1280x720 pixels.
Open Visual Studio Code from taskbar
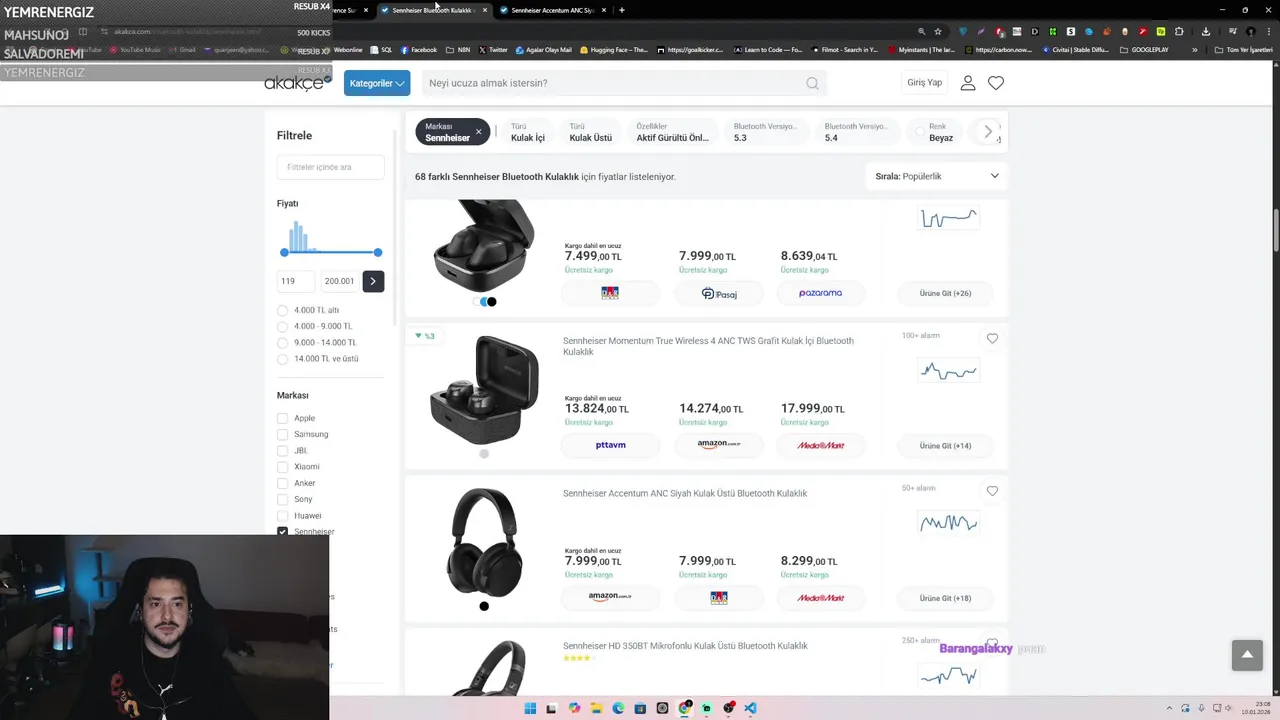pos(750,708)
